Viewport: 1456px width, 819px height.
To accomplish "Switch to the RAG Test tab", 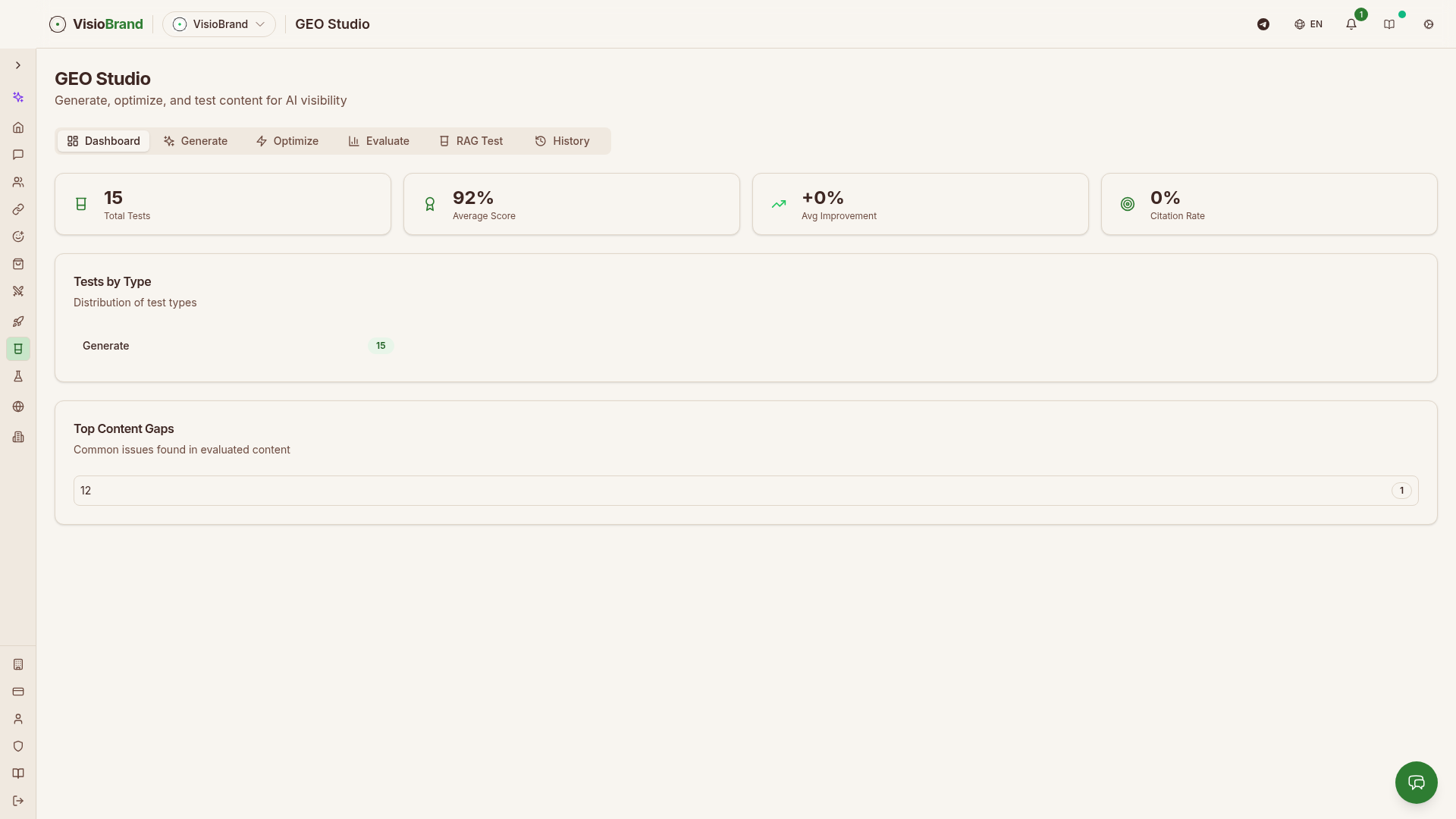I will 470,141.
